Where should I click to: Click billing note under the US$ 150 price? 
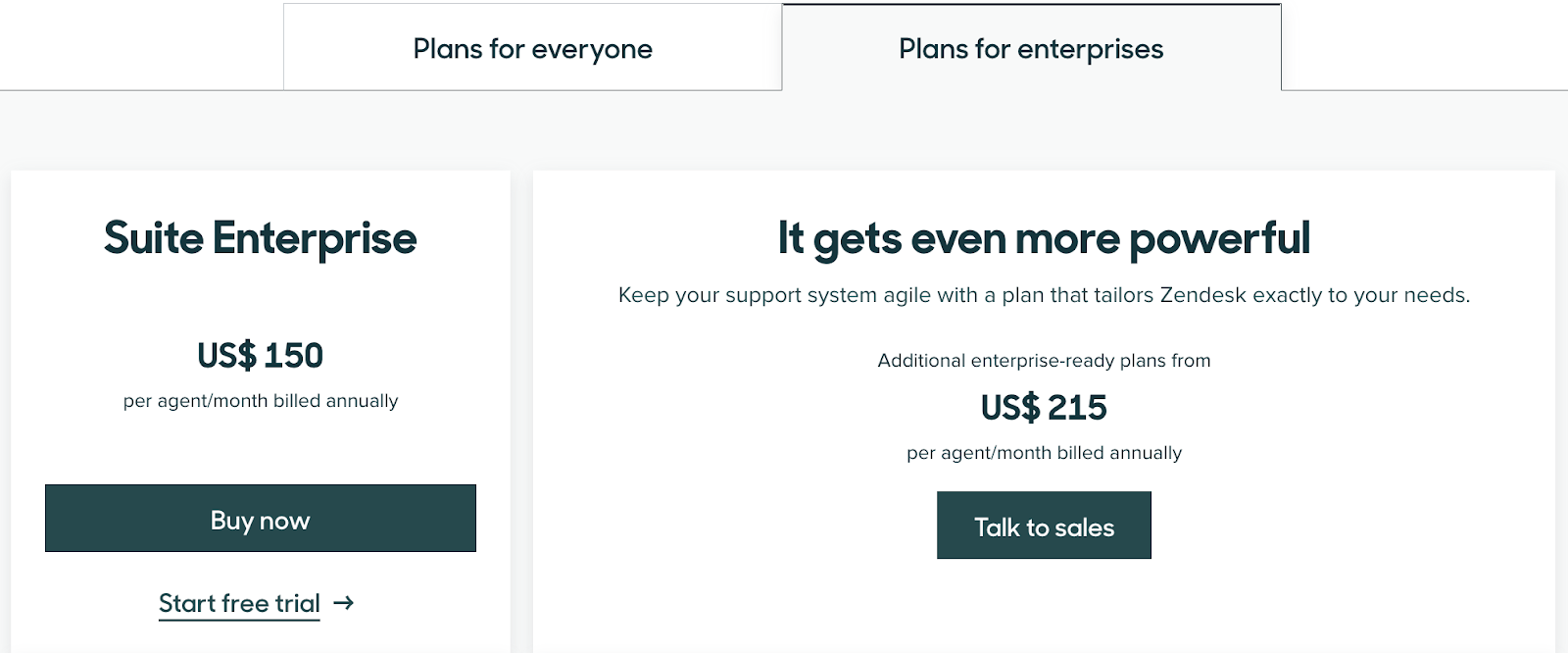(x=260, y=401)
